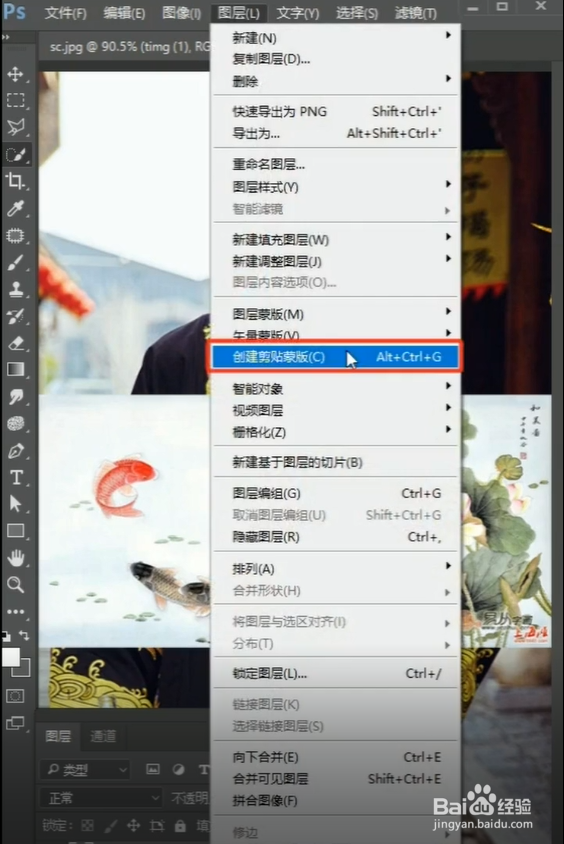Viewport: 564px width, 844px height.
Task: Click the foreground color swatch
Action: [10, 657]
